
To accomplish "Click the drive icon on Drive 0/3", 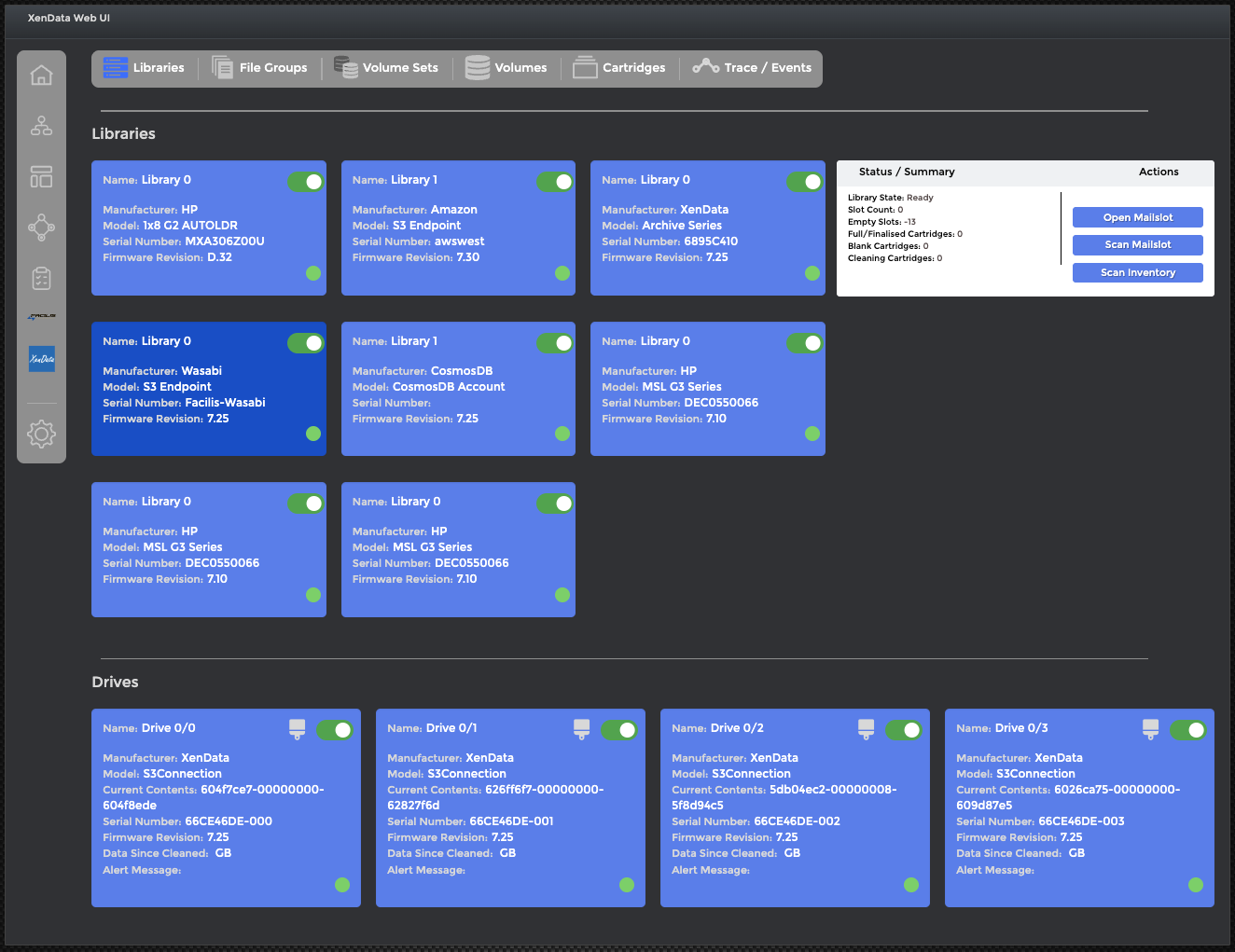I will (1151, 729).
